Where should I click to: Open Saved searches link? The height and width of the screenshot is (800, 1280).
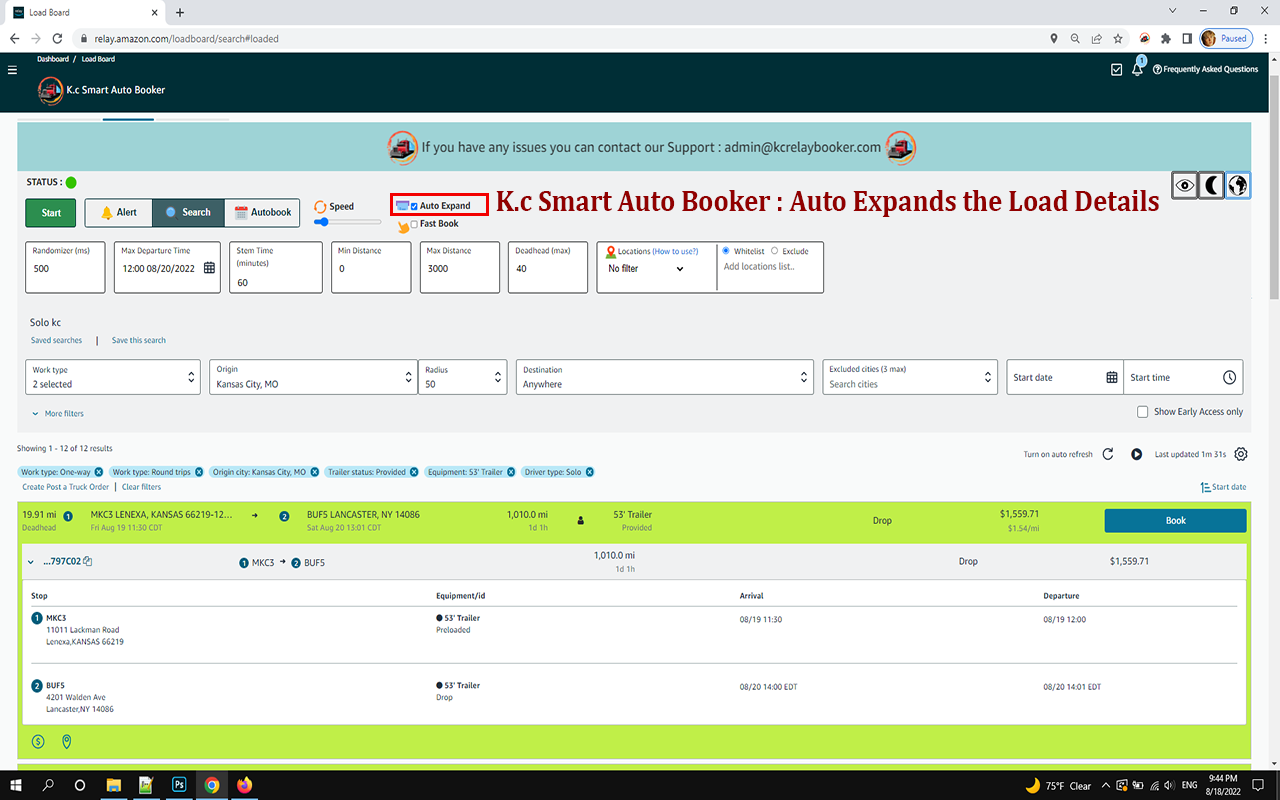pos(56,341)
